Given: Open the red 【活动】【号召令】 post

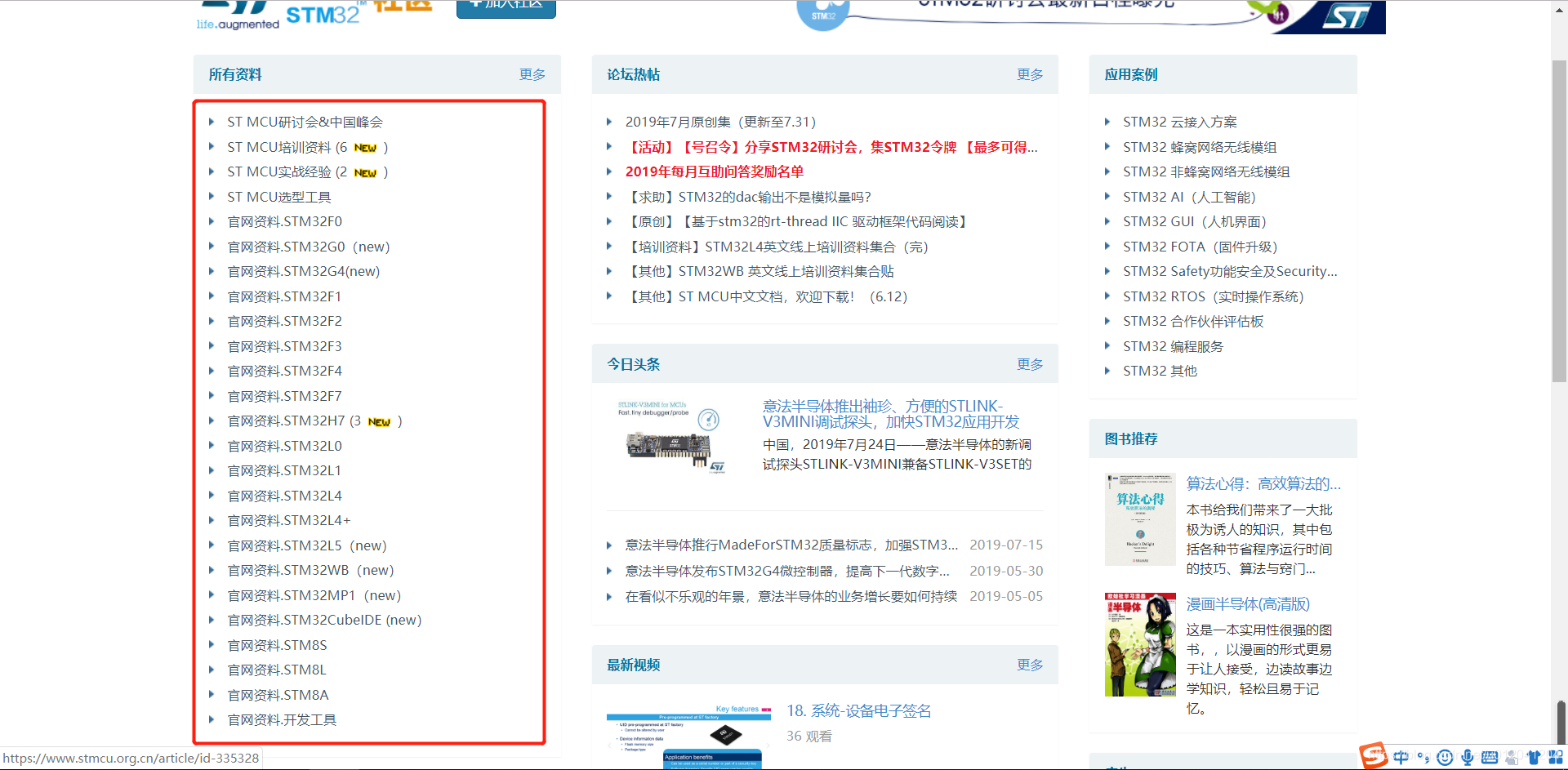Looking at the screenshot, I should (x=831, y=147).
